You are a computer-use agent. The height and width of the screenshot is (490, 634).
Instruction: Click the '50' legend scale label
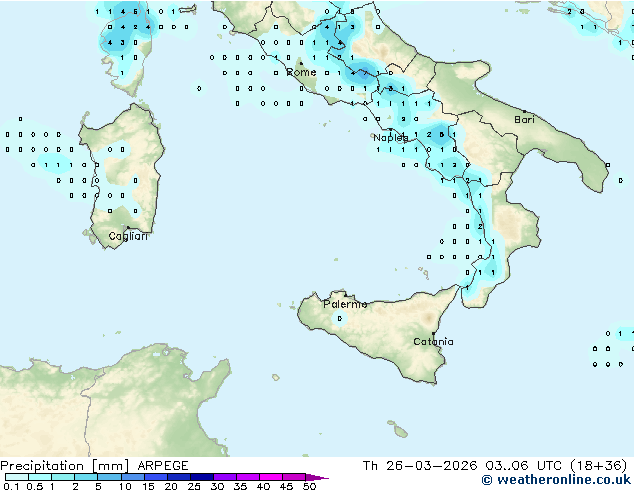[309, 486]
